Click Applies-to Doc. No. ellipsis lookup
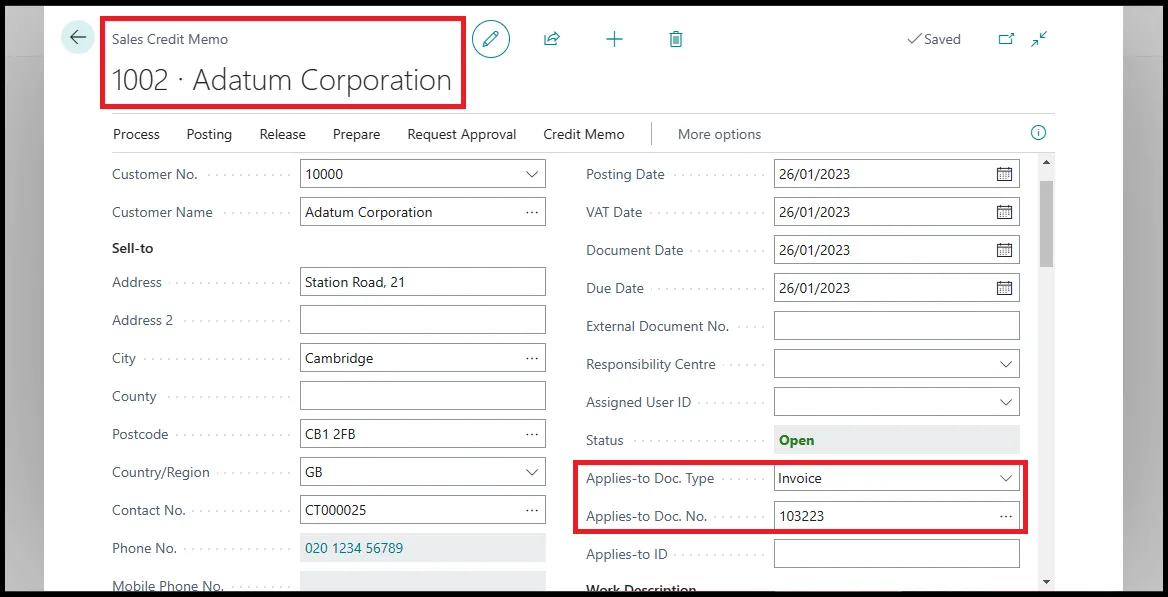 [1006, 516]
